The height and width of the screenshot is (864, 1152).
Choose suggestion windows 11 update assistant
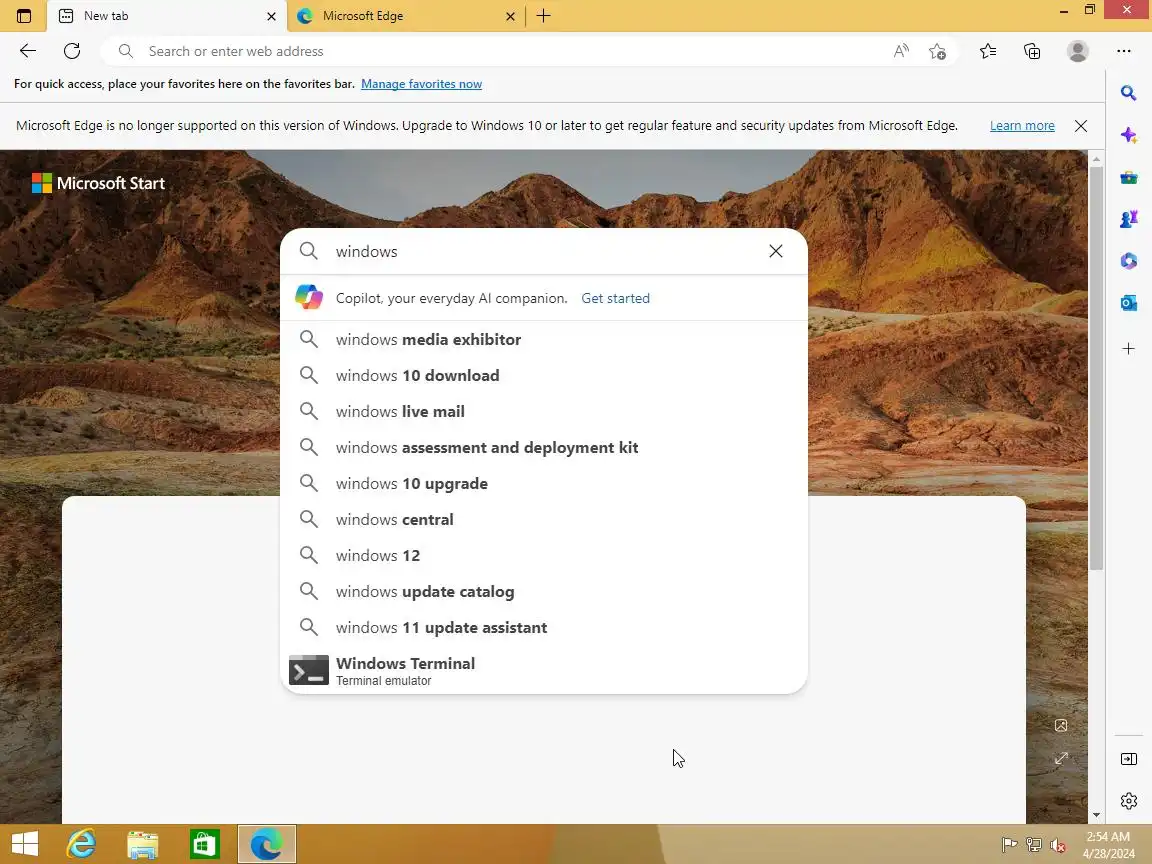coord(544,627)
